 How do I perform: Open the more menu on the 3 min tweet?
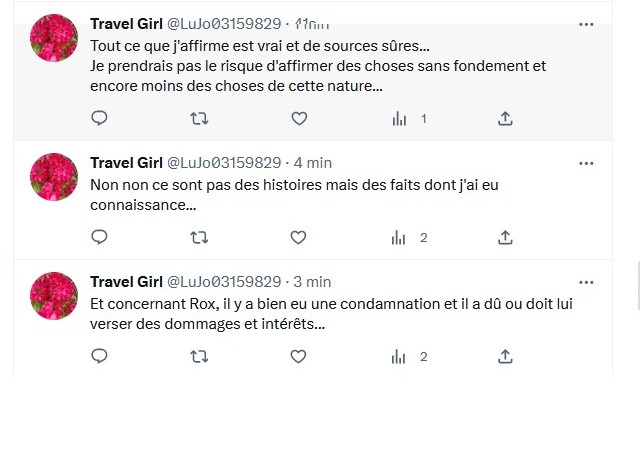tap(586, 282)
